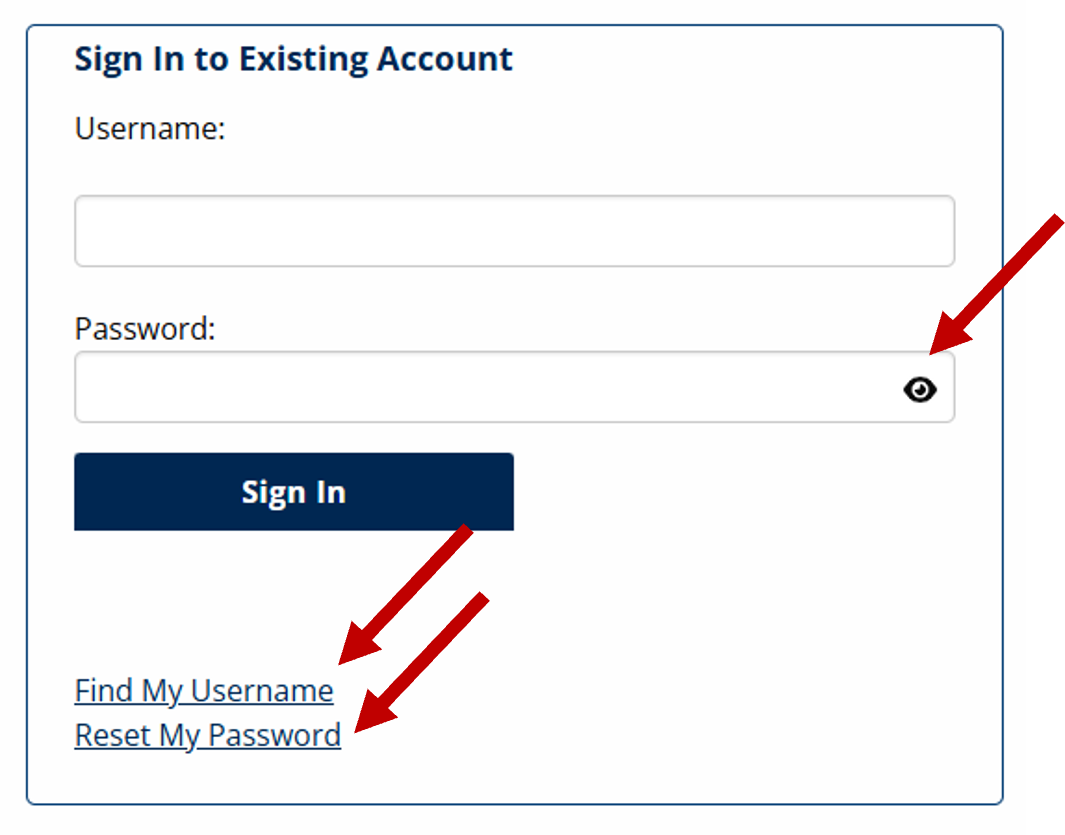Reveal password characters with the eye symbol
The height and width of the screenshot is (835, 1065).
coord(920,390)
